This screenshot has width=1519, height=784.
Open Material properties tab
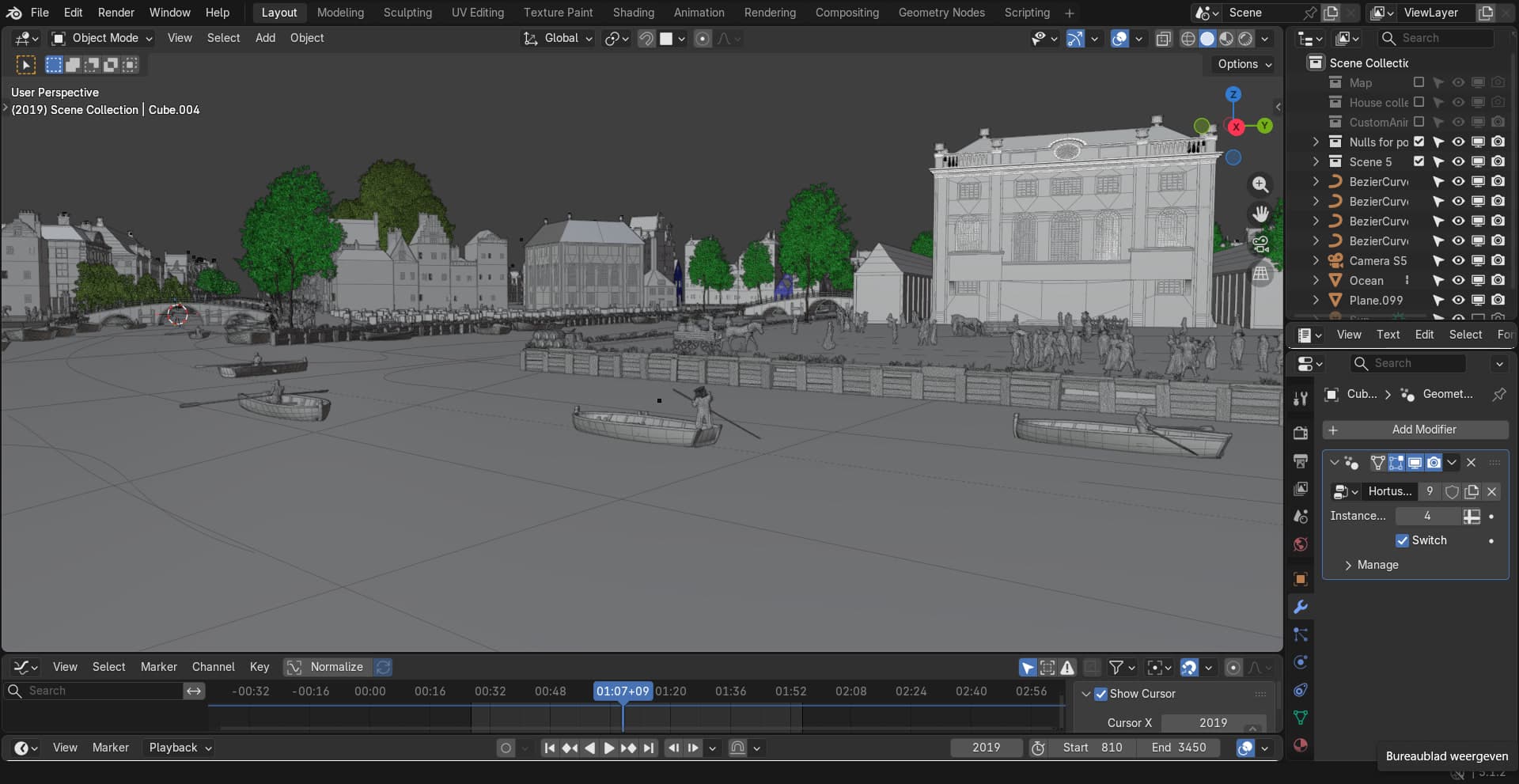[x=1300, y=745]
